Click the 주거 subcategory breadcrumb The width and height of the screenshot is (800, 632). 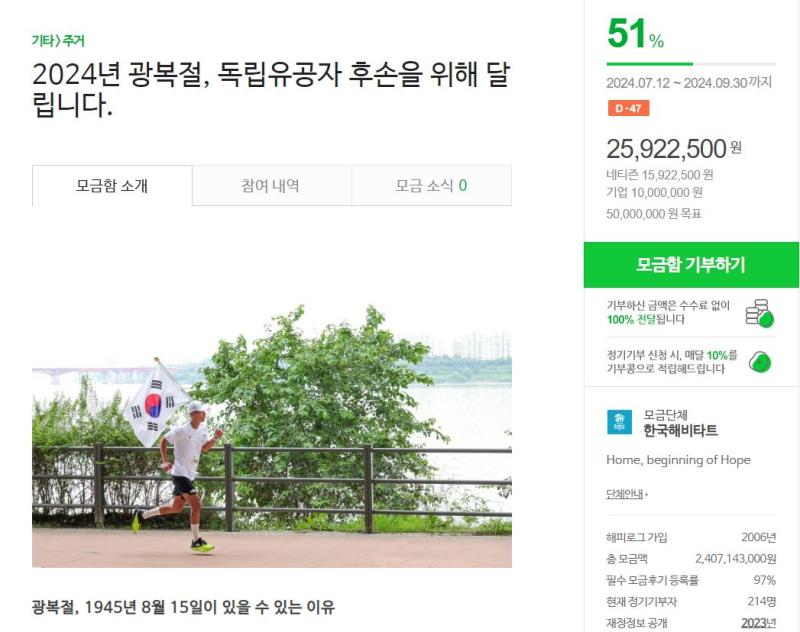(74, 41)
